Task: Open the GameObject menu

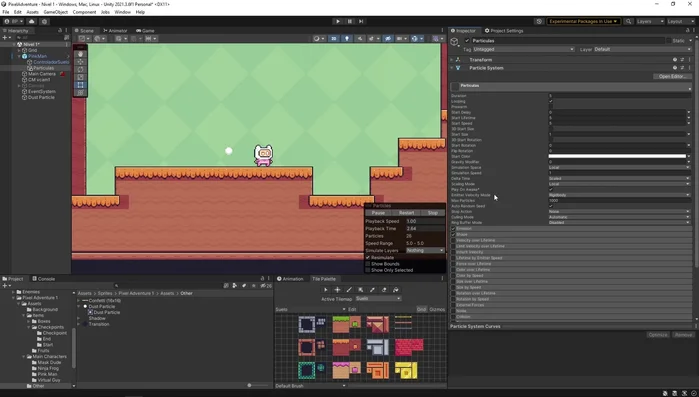Action: click(55, 12)
